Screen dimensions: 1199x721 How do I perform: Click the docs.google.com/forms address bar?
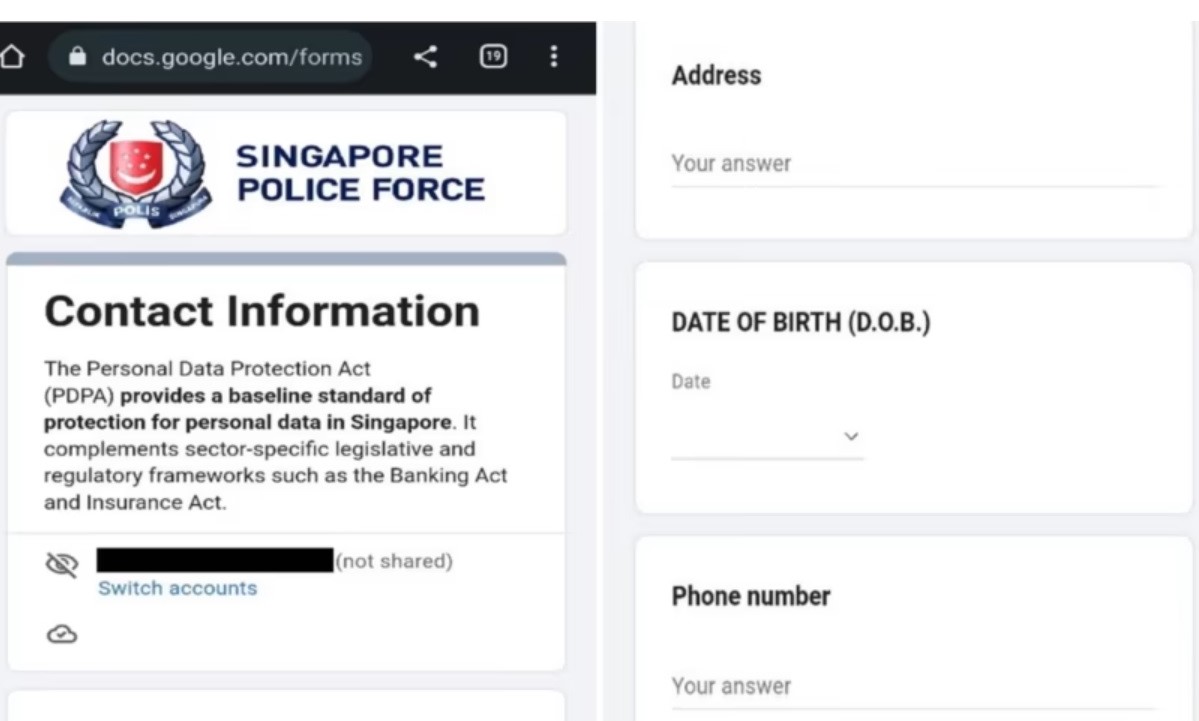210,57
